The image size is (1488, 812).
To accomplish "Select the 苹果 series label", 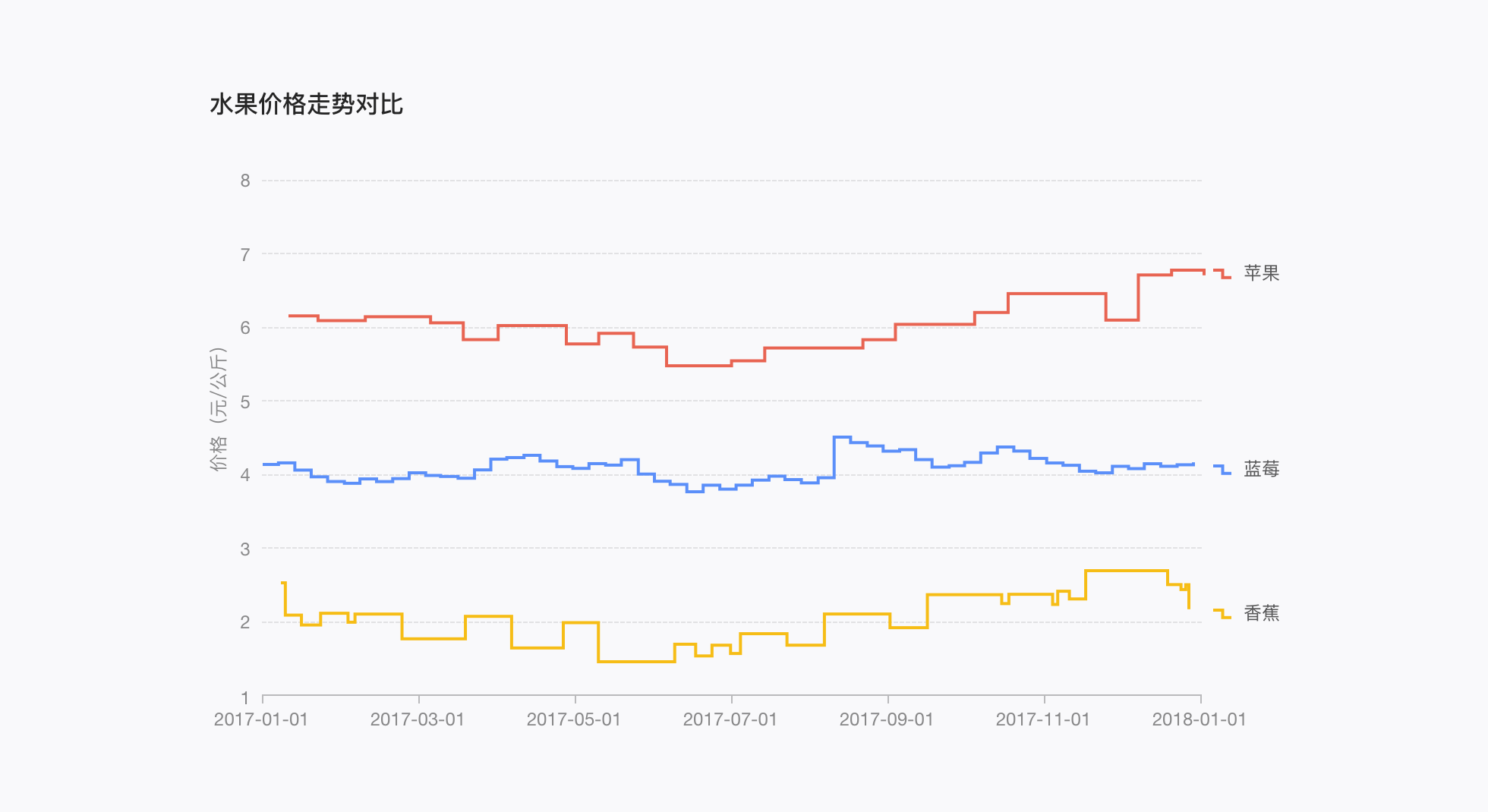I will [1262, 273].
